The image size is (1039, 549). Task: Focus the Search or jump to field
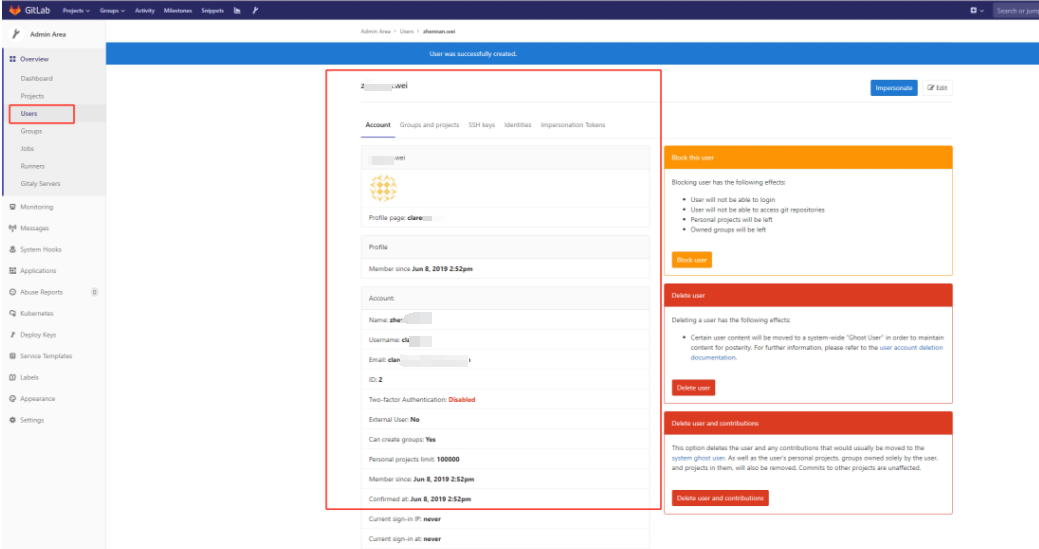(1016, 11)
